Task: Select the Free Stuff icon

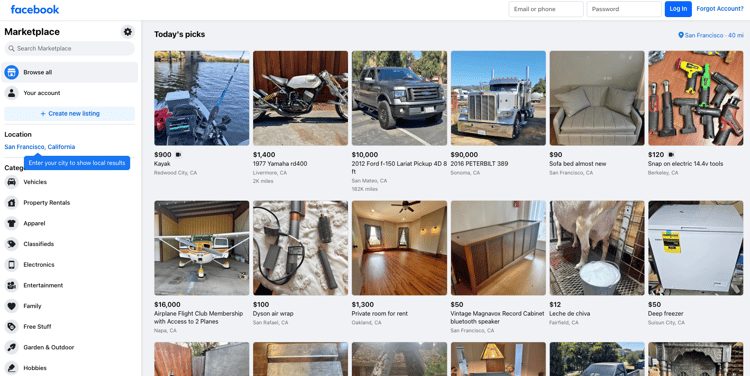Action: coord(11,327)
